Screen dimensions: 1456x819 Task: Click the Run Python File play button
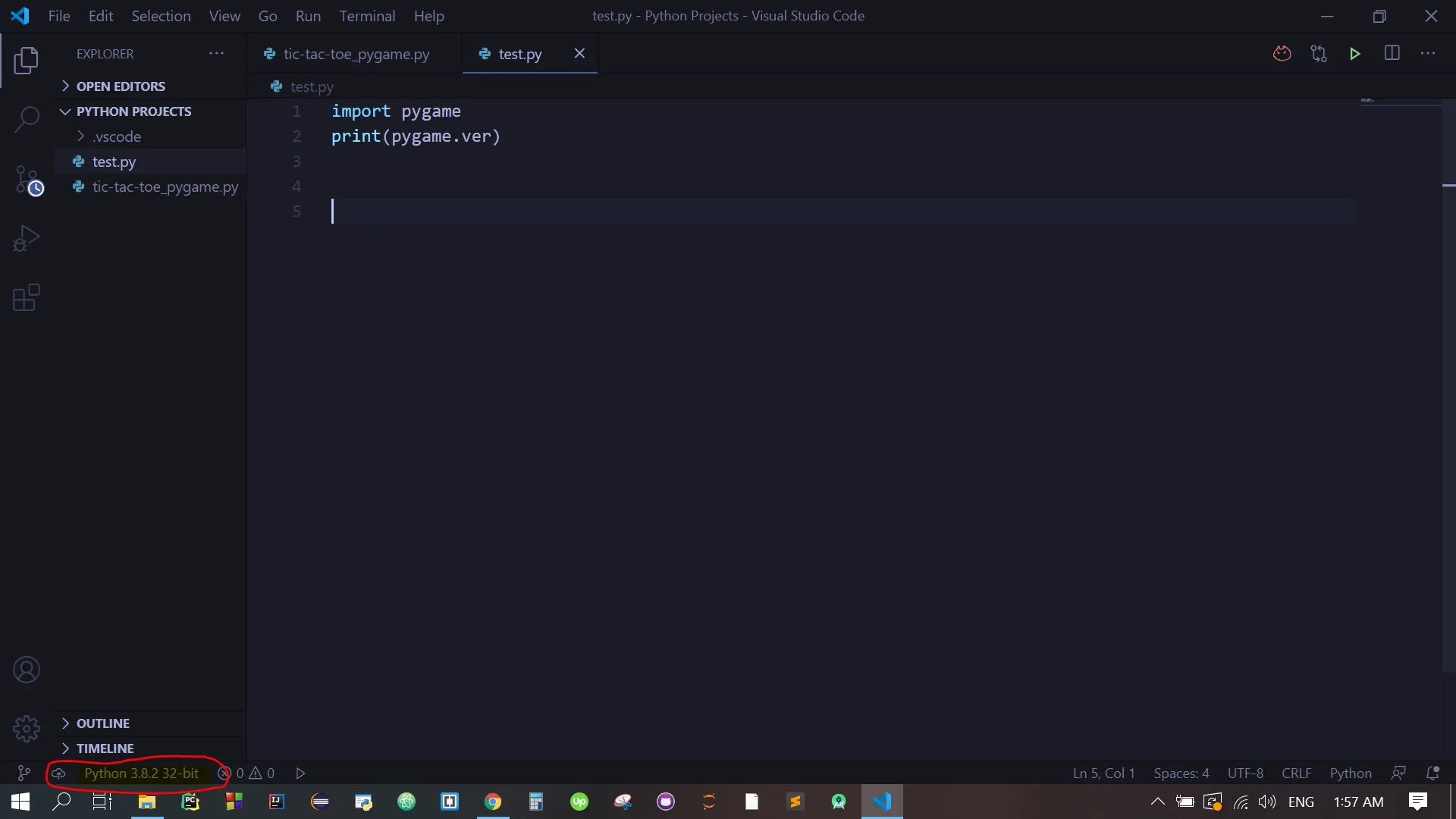pyautogui.click(x=1354, y=54)
